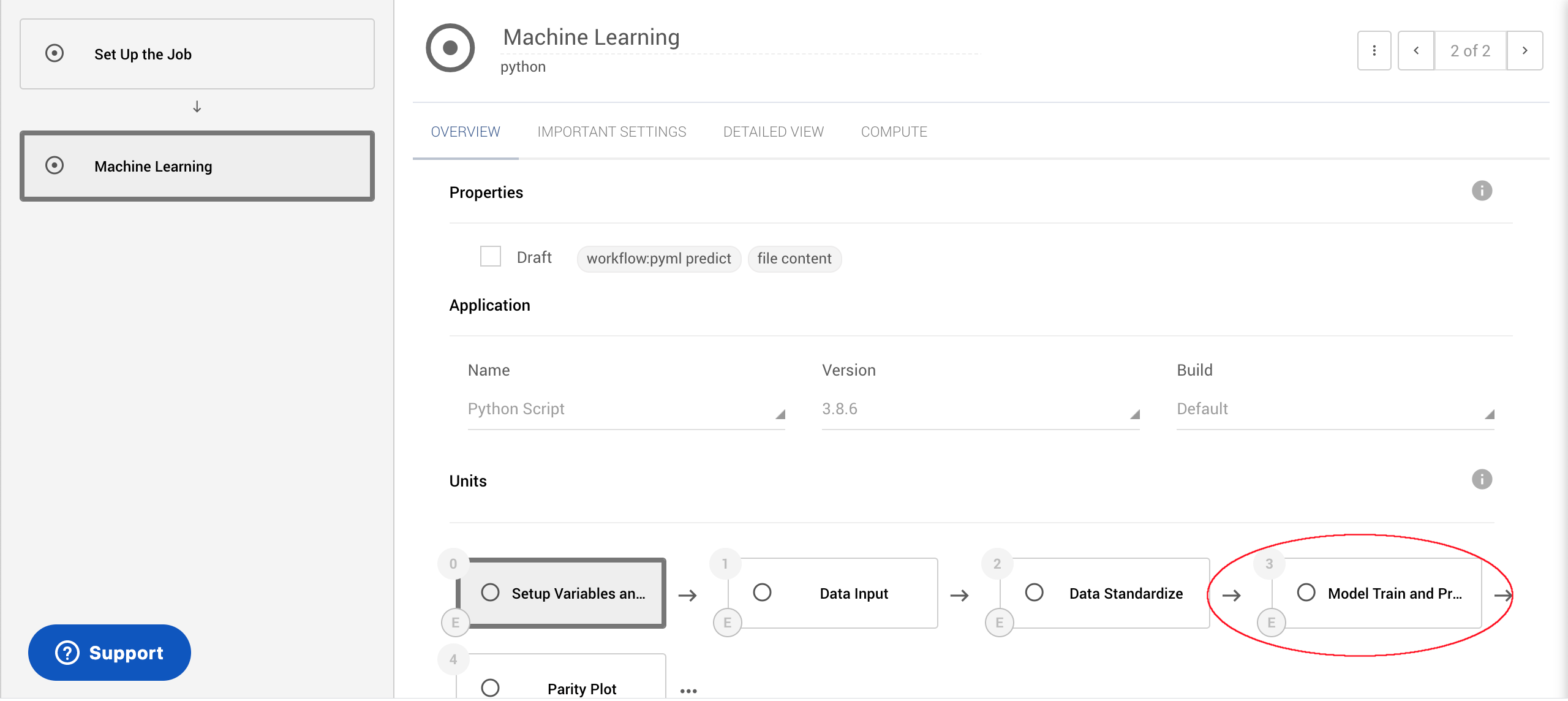
Task: Select the radio button on Data Standardize unit
Action: [x=1035, y=593]
